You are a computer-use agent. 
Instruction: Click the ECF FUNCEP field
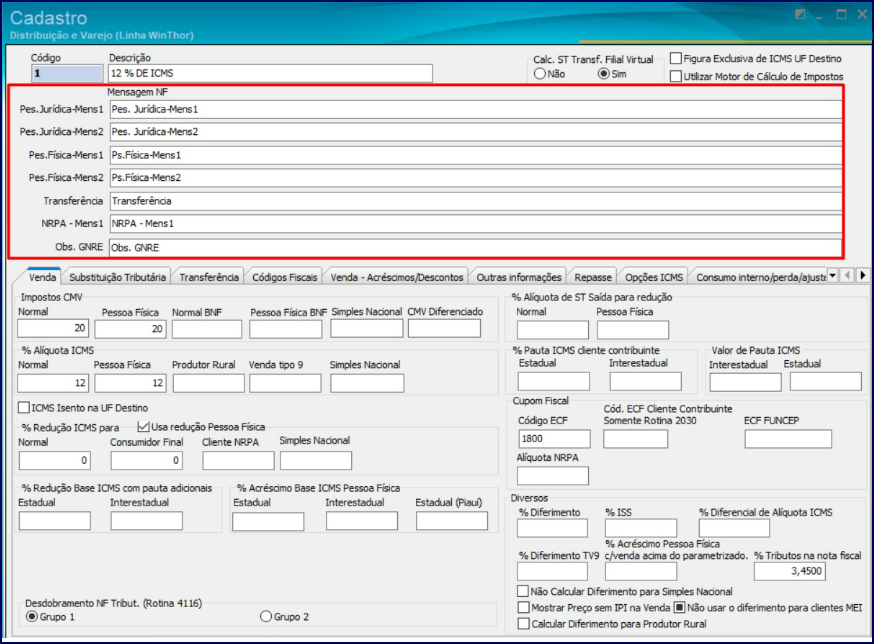(x=788, y=439)
